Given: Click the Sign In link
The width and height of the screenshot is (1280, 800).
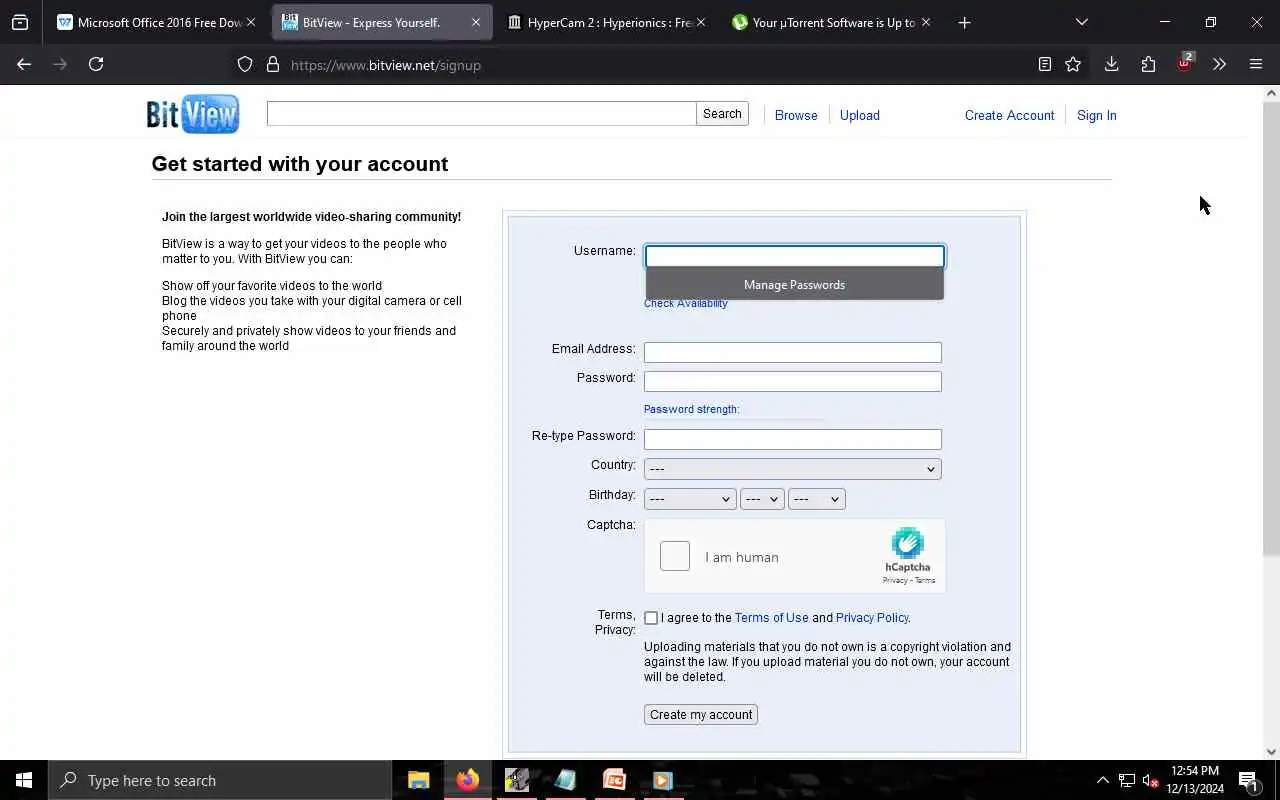Looking at the screenshot, I should [1096, 115].
